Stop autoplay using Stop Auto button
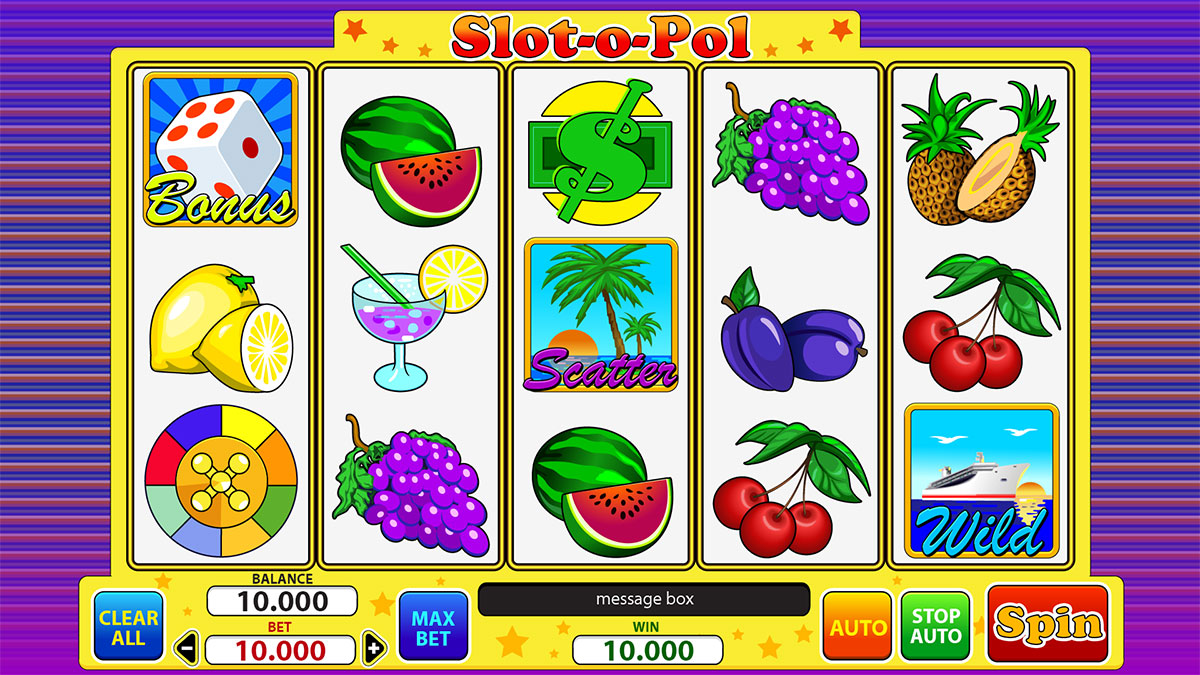Image resolution: width=1200 pixels, height=675 pixels. click(x=935, y=626)
